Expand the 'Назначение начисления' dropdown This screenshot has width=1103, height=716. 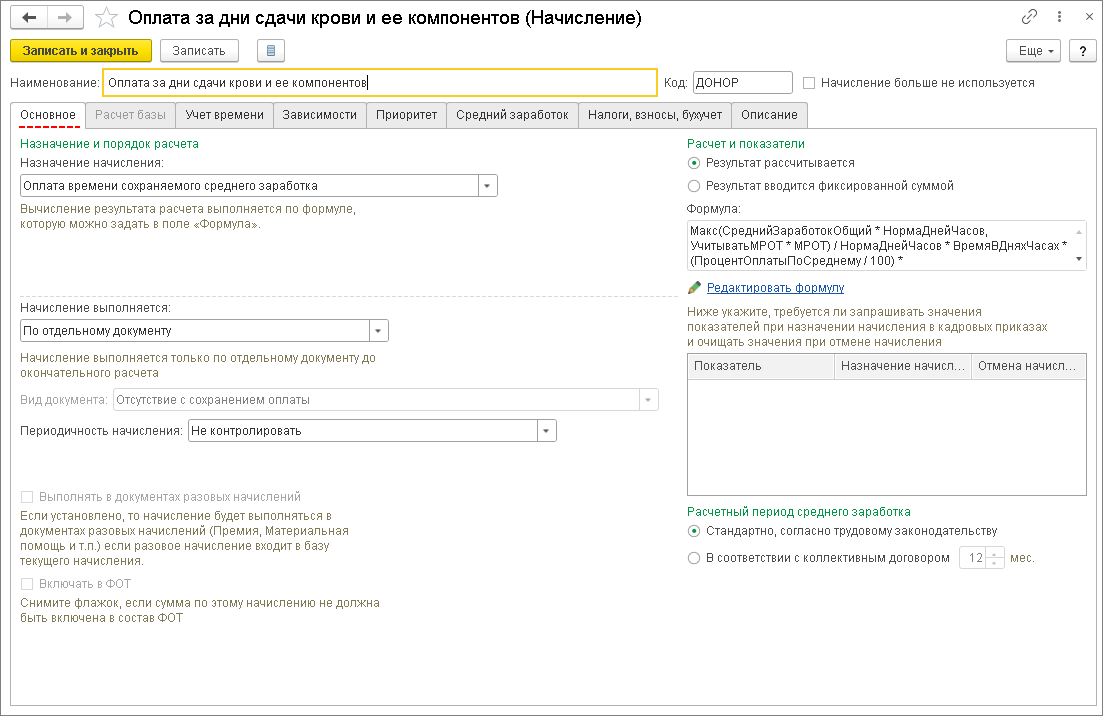[x=487, y=186]
